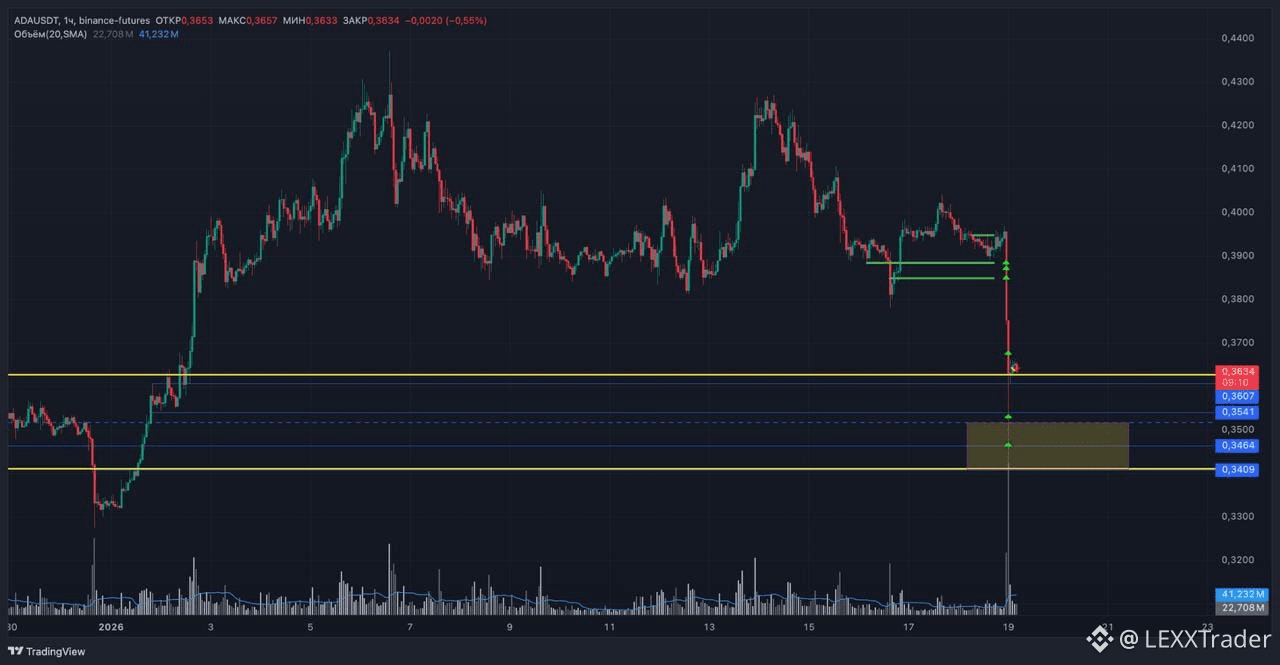Click the 0,4300 price scale label
Screen dimensions: 1280x665
tap(1237, 82)
